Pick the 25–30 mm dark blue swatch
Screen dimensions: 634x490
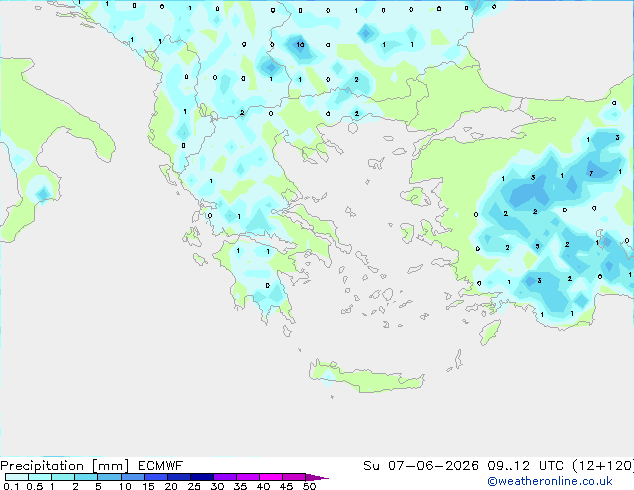click(x=201, y=477)
